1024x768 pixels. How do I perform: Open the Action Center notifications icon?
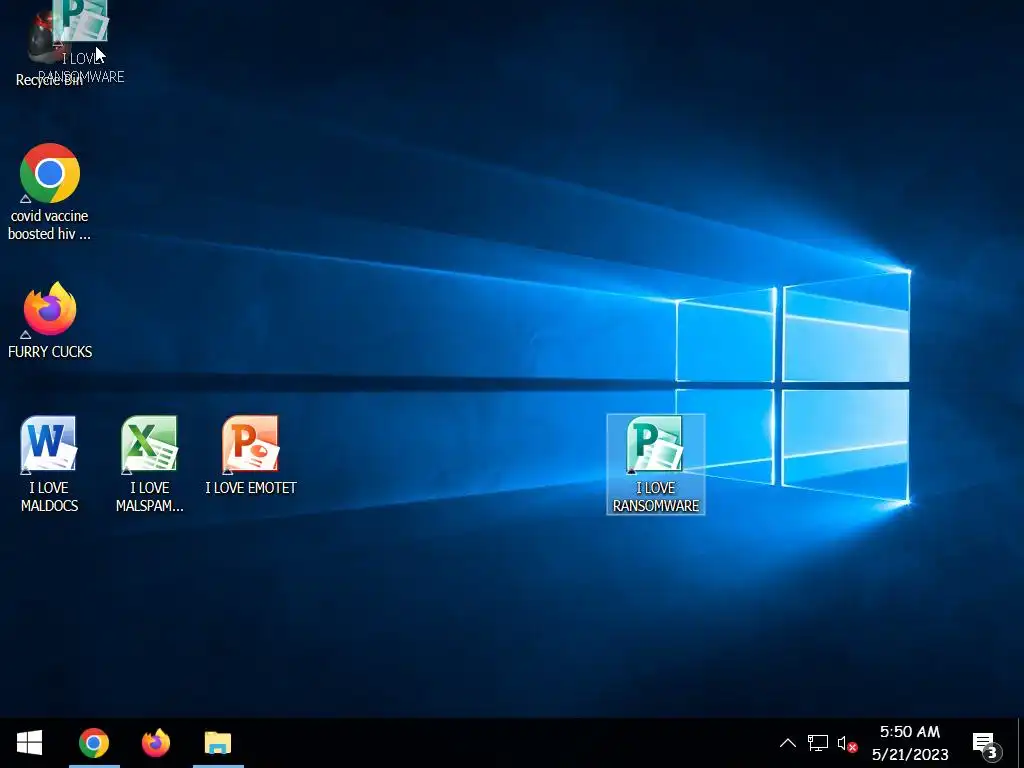[x=987, y=743]
